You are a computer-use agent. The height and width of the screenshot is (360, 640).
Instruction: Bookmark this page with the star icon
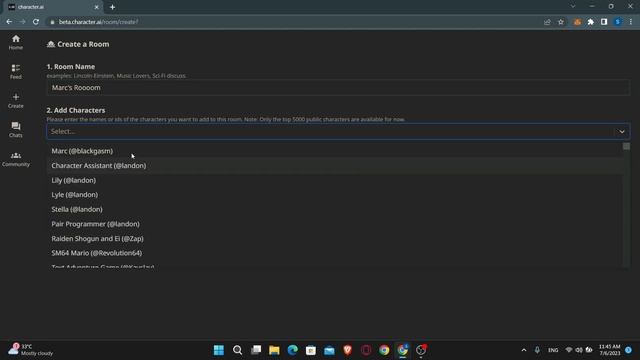point(561,22)
